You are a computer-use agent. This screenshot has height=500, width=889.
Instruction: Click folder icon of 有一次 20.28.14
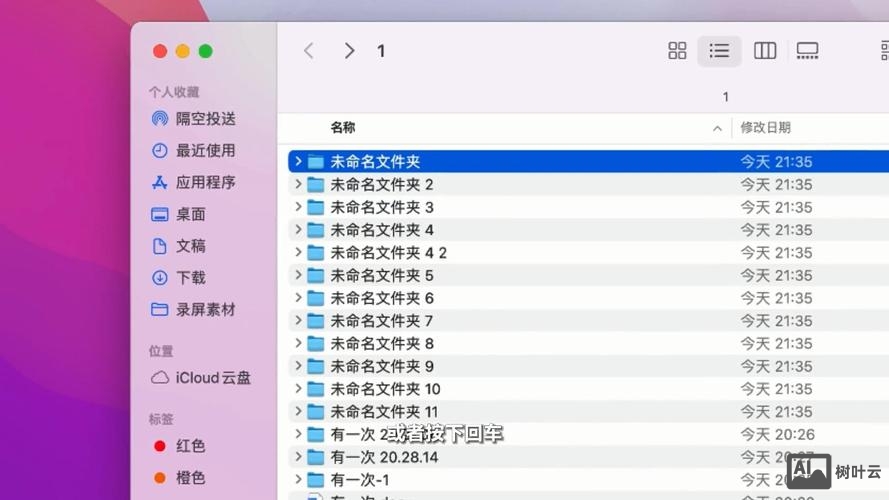[x=316, y=456]
